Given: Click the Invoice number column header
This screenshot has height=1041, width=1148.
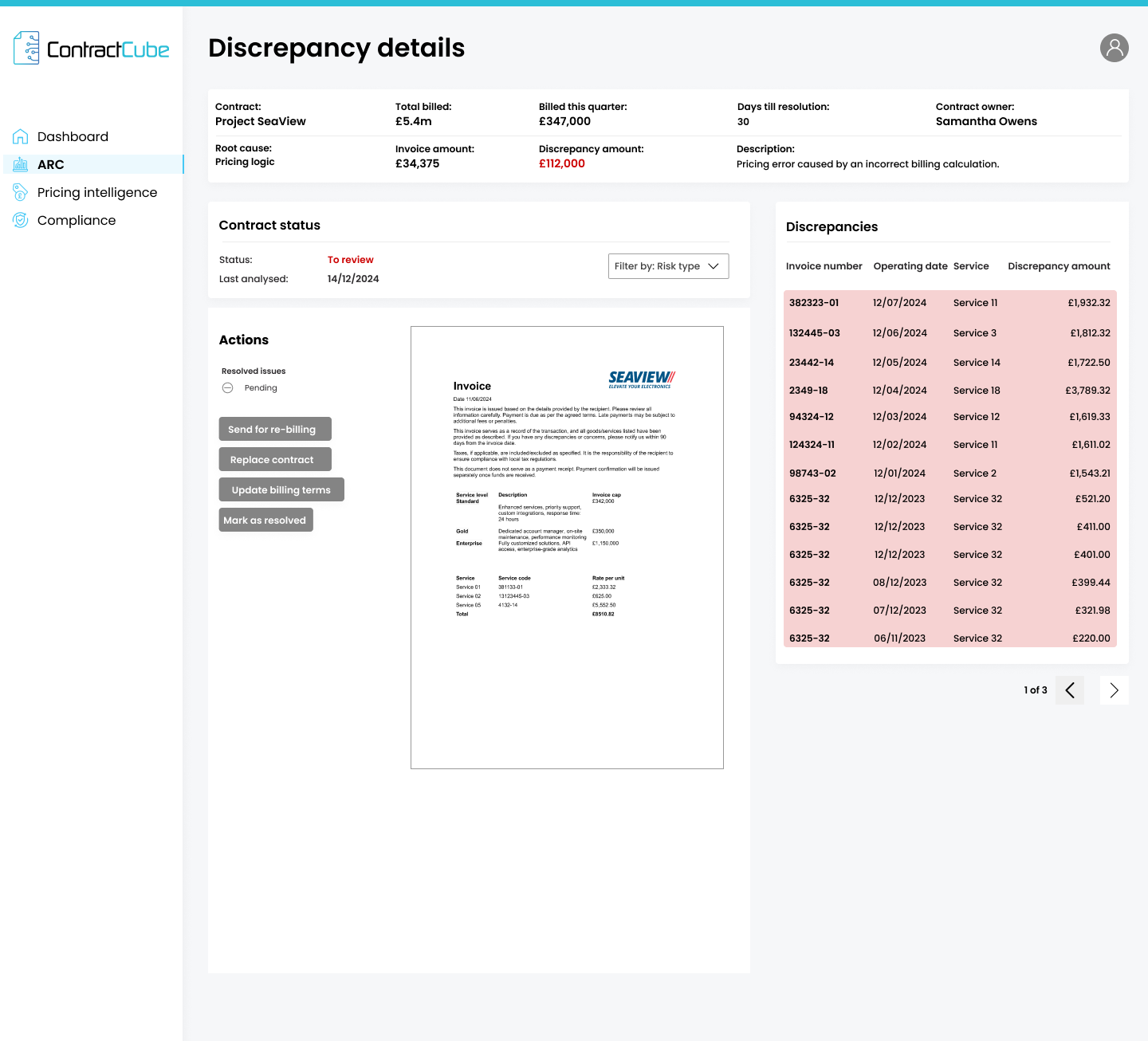Looking at the screenshot, I should pyautogui.click(x=824, y=266).
